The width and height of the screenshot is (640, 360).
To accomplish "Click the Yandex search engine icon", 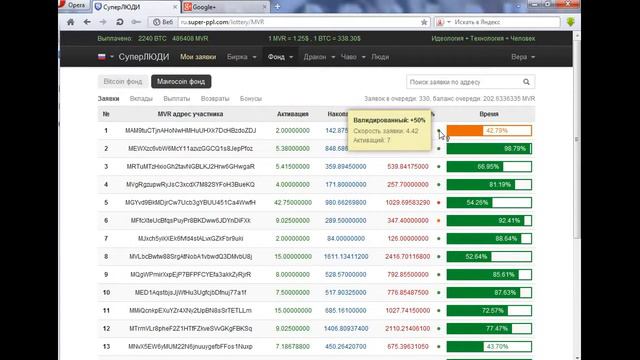I will (440, 22).
